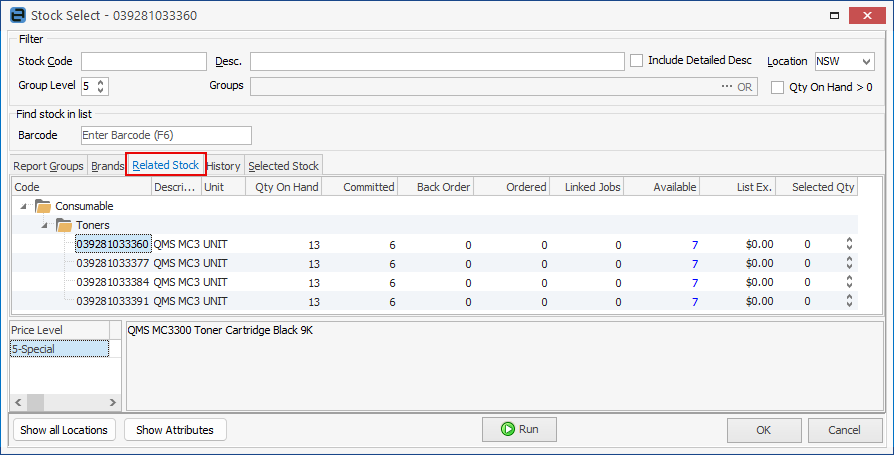Click the Groups ellipsis browse button
The width and height of the screenshot is (894, 455).
point(726,87)
